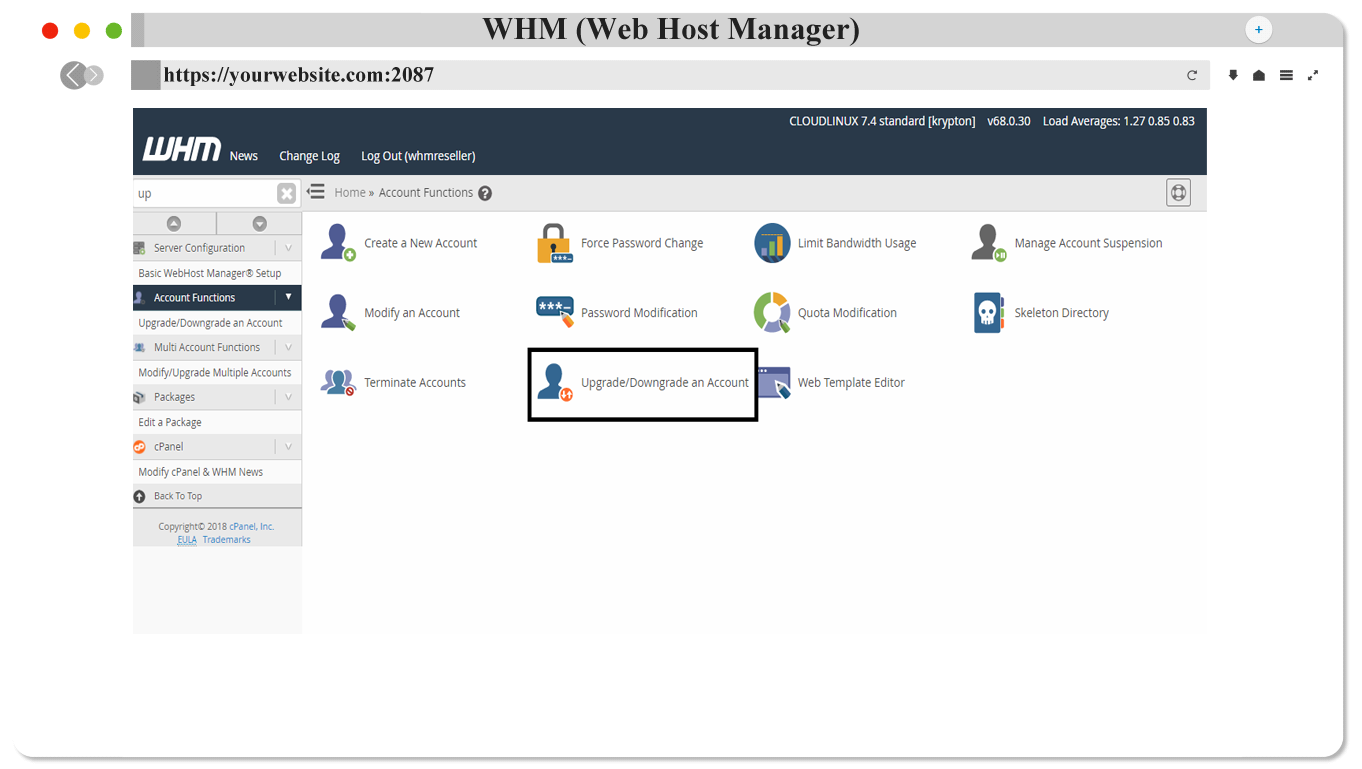Click Load Averages status text
The height and width of the screenshot is (769, 1362).
coord(1119,121)
